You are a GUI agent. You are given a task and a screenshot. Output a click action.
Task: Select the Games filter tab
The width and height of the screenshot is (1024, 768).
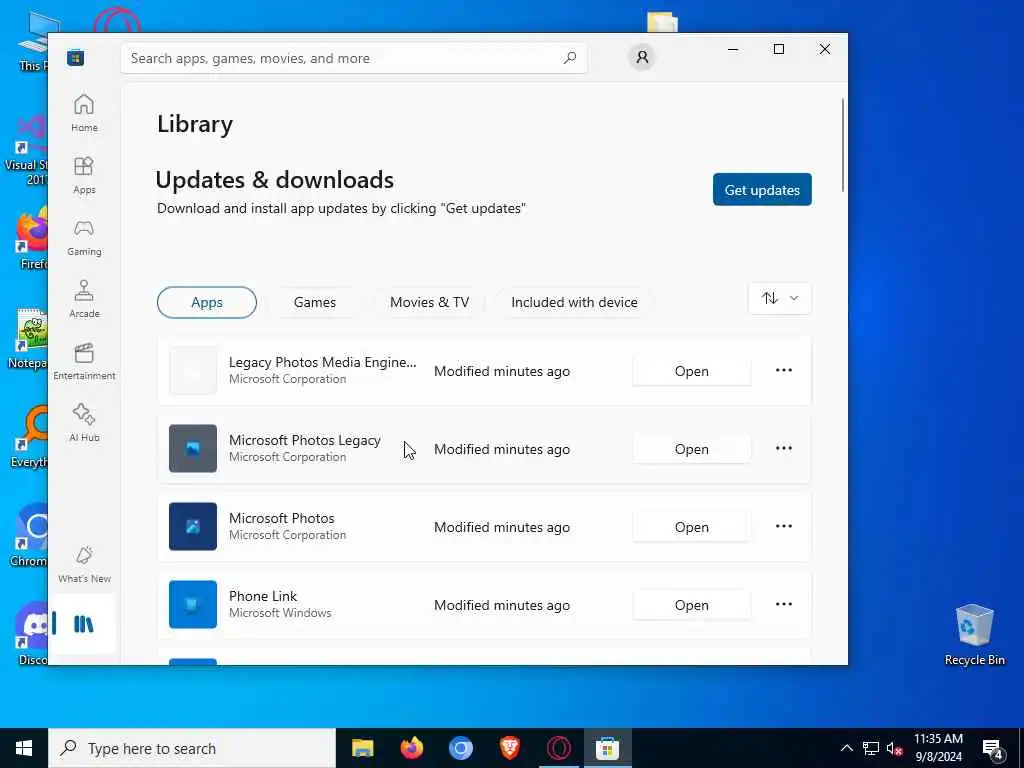point(315,302)
